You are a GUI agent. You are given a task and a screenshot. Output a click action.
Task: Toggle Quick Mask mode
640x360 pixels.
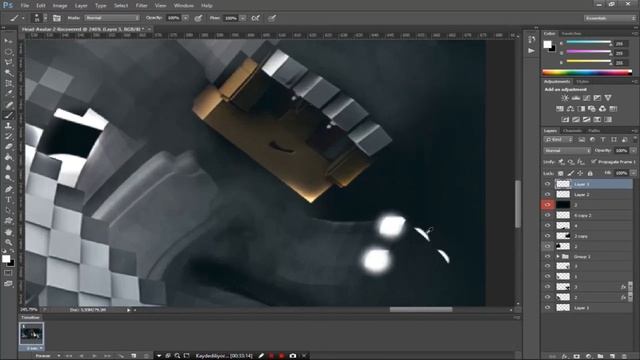point(8,273)
